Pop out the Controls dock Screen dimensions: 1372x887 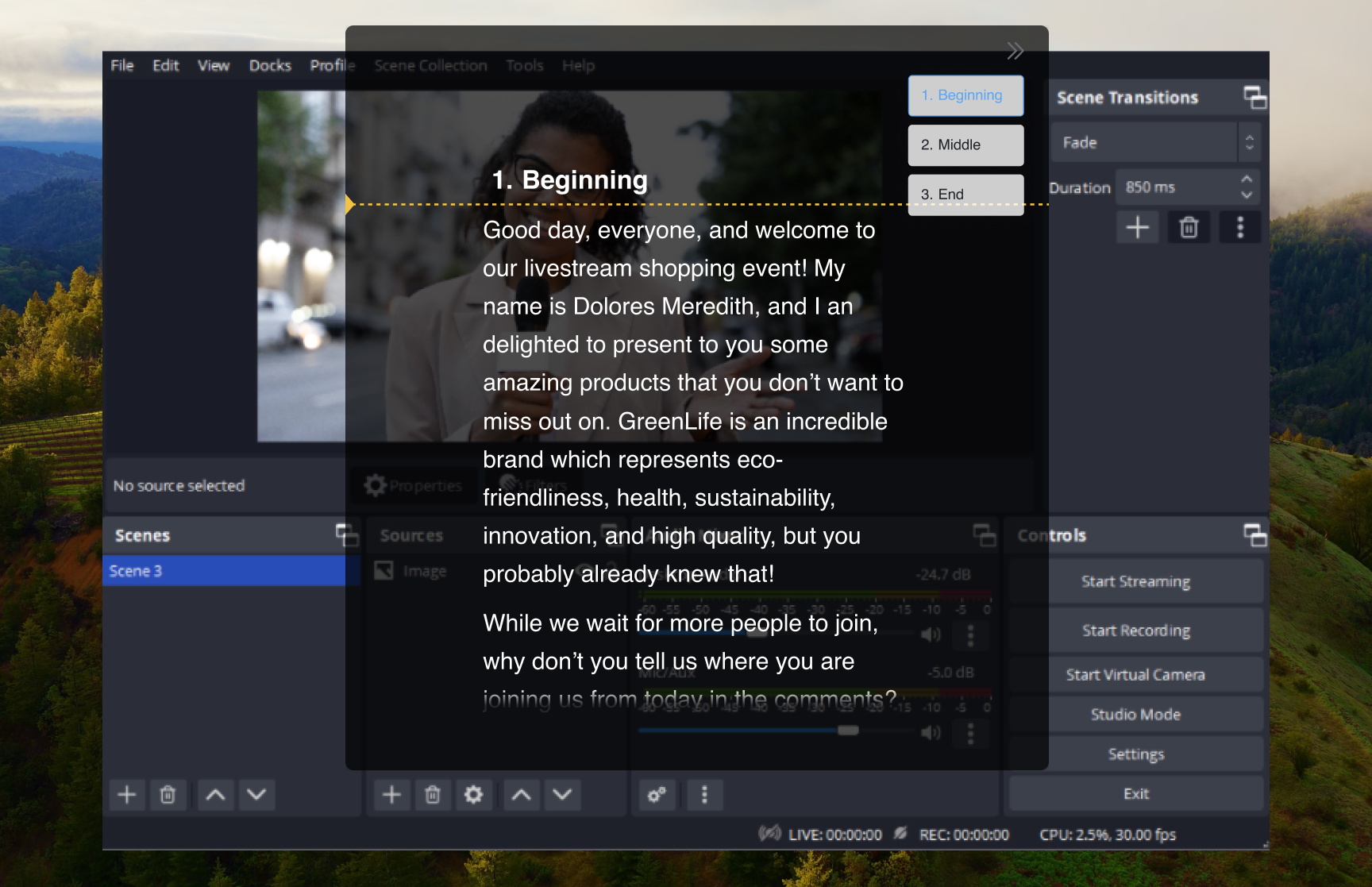[x=1254, y=535]
